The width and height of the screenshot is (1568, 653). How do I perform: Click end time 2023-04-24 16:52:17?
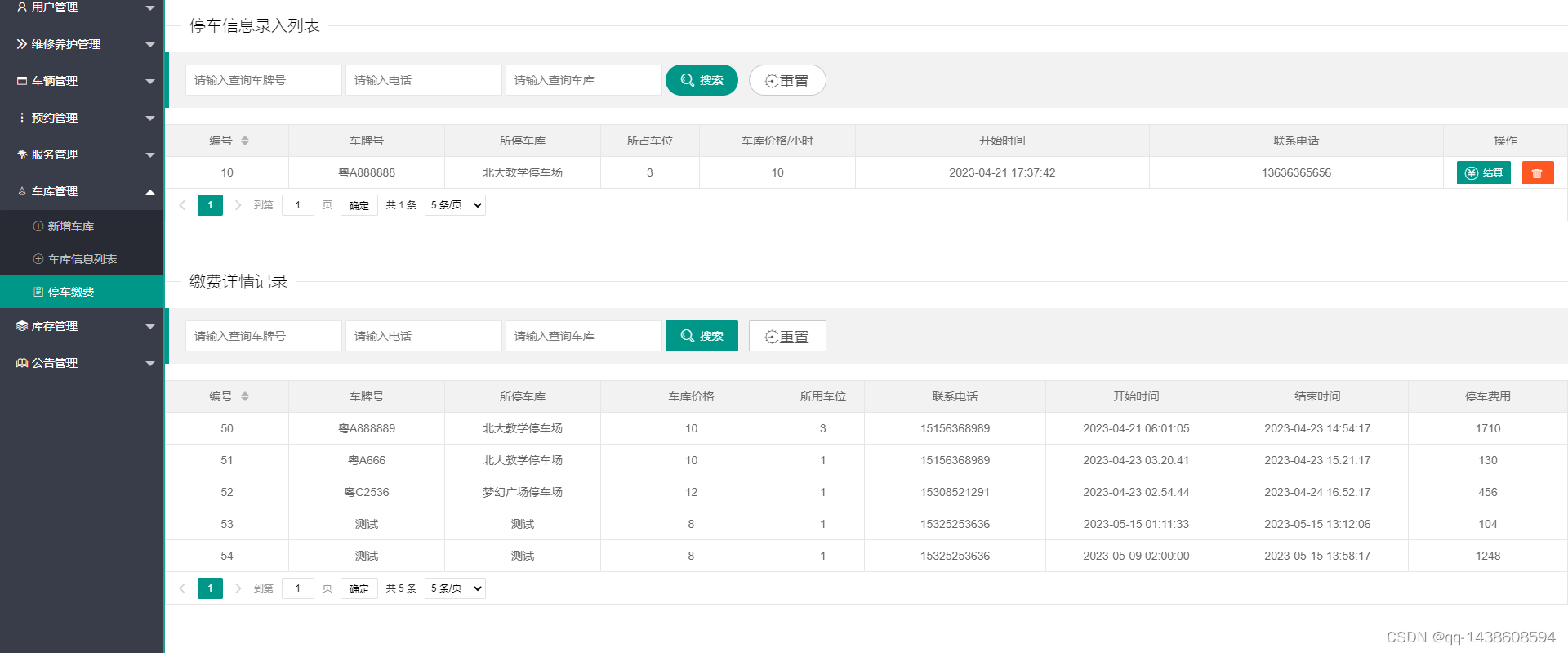click(1317, 492)
